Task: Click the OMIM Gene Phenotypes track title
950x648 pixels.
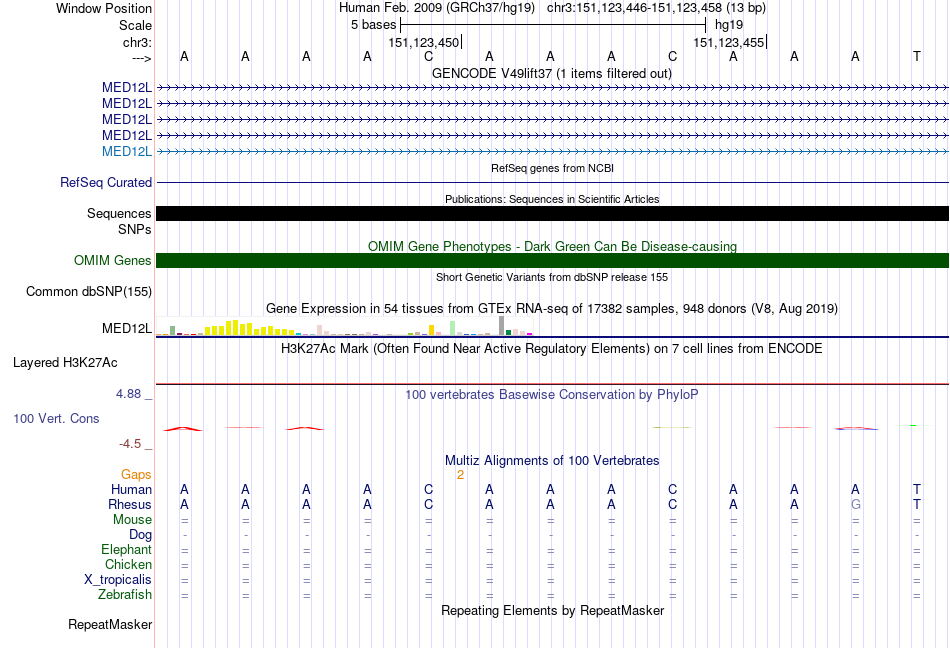Action: coord(552,246)
